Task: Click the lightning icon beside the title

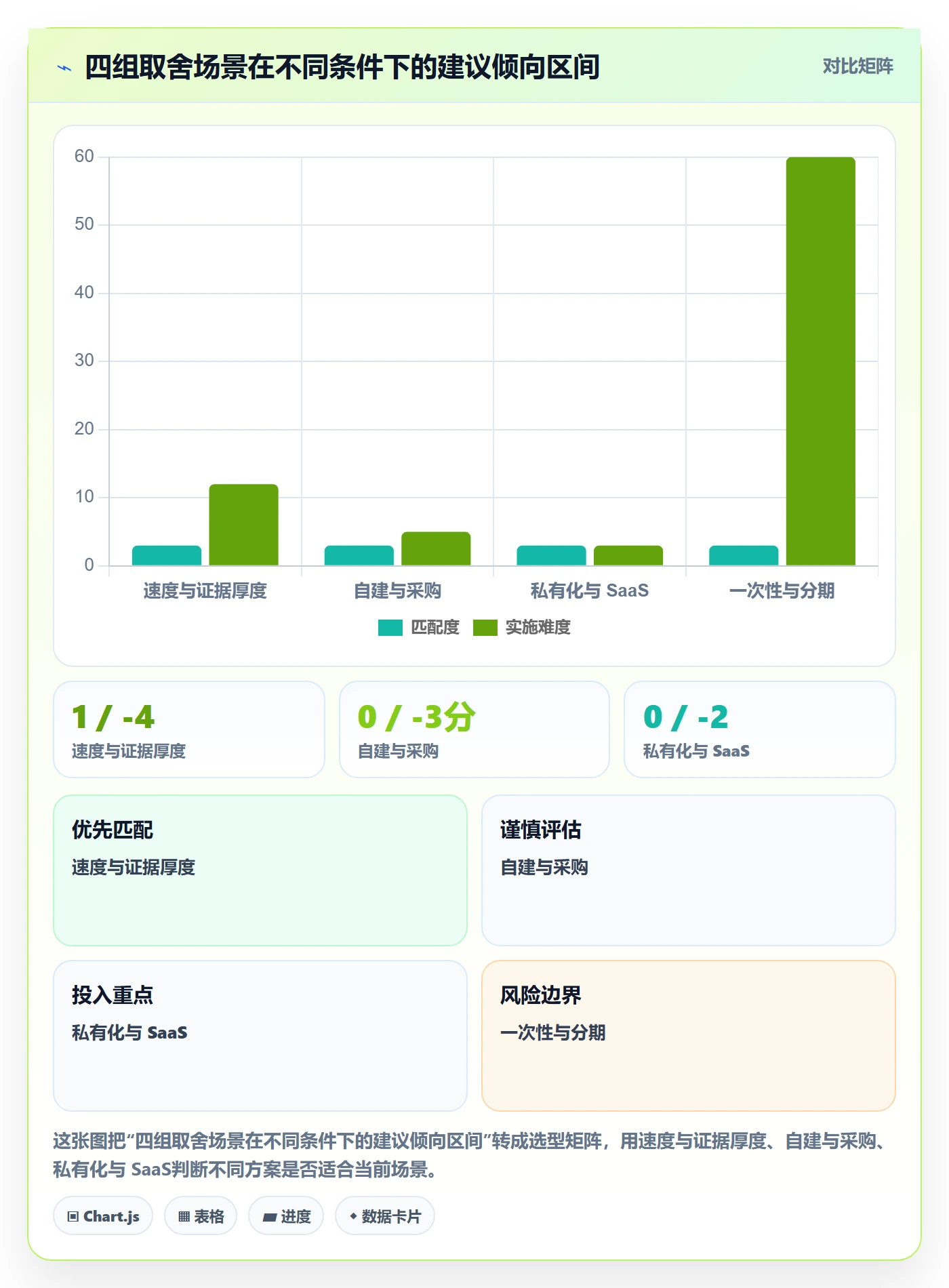Action: [x=64, y=68]
